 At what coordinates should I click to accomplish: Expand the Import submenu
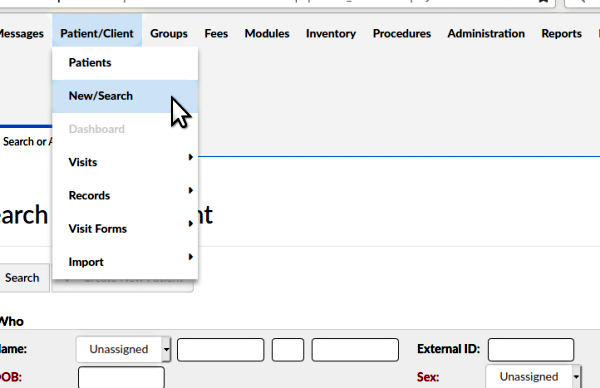tap(125, 262)
